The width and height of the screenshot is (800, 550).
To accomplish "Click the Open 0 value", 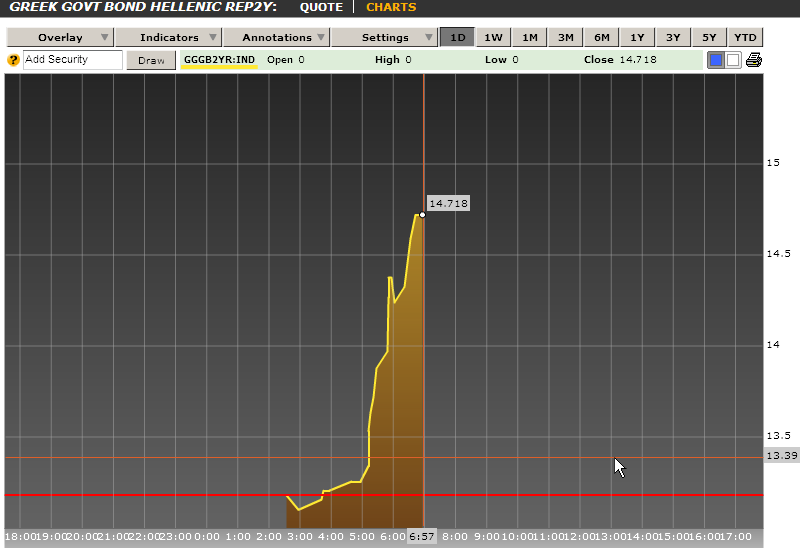I will click(286, 60).
